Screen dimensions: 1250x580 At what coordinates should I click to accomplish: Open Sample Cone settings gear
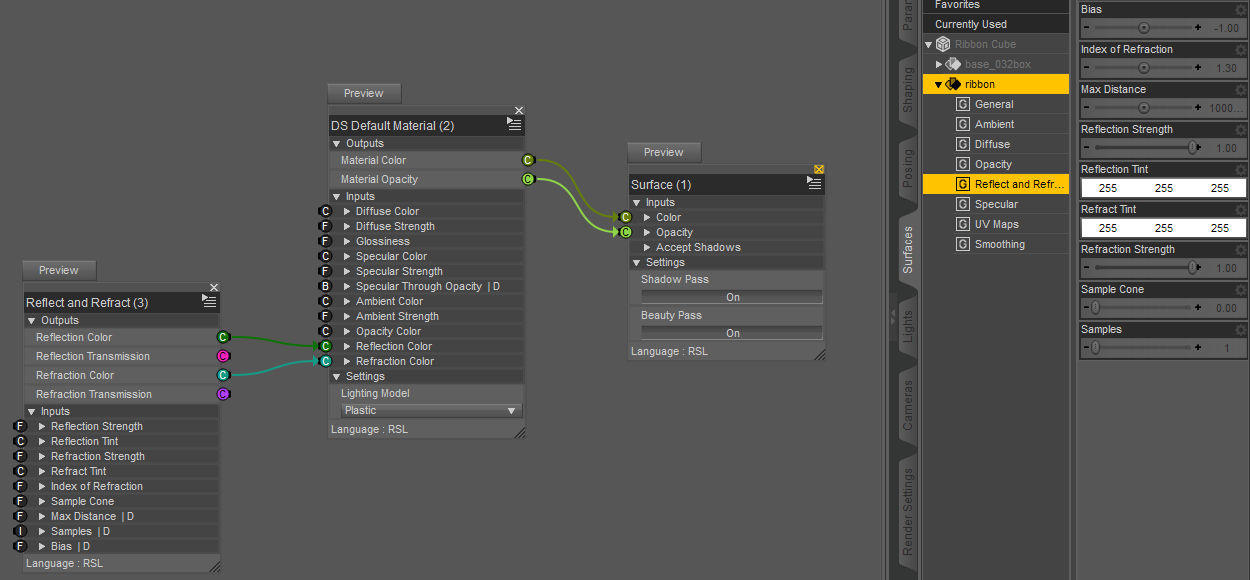tap(1241, 289)
